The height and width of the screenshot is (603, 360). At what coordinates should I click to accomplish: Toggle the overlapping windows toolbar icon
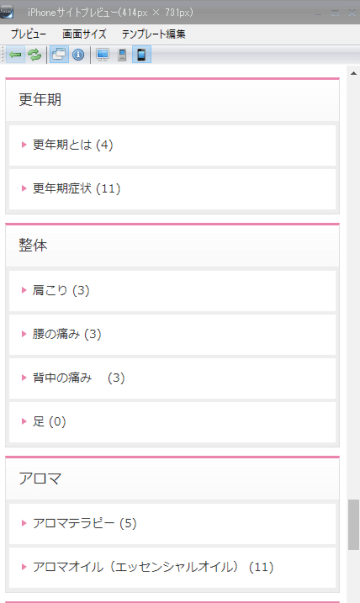tap(59, 55)
